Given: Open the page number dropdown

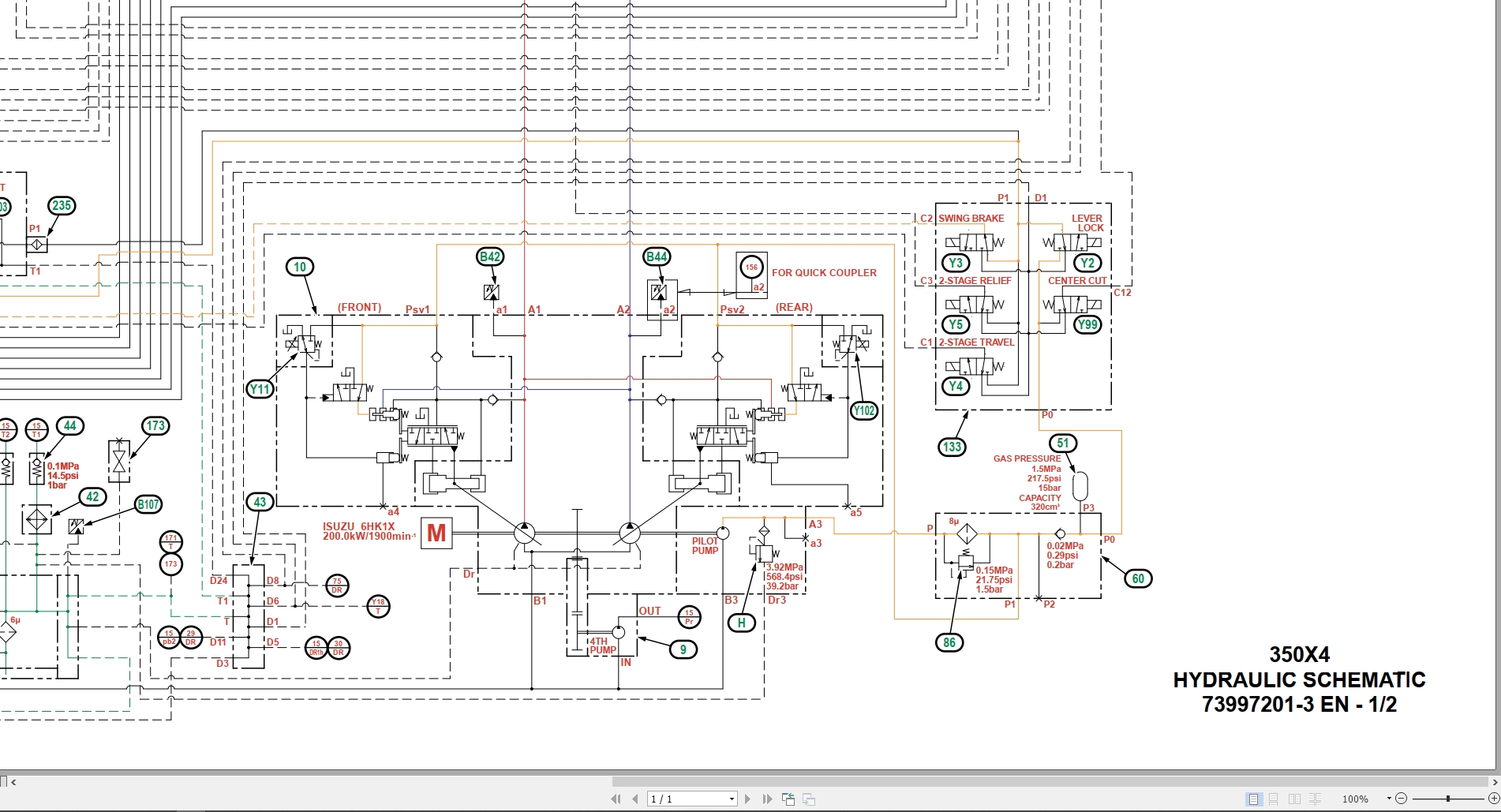Looking at the screenshot, I should pos(730,799).
